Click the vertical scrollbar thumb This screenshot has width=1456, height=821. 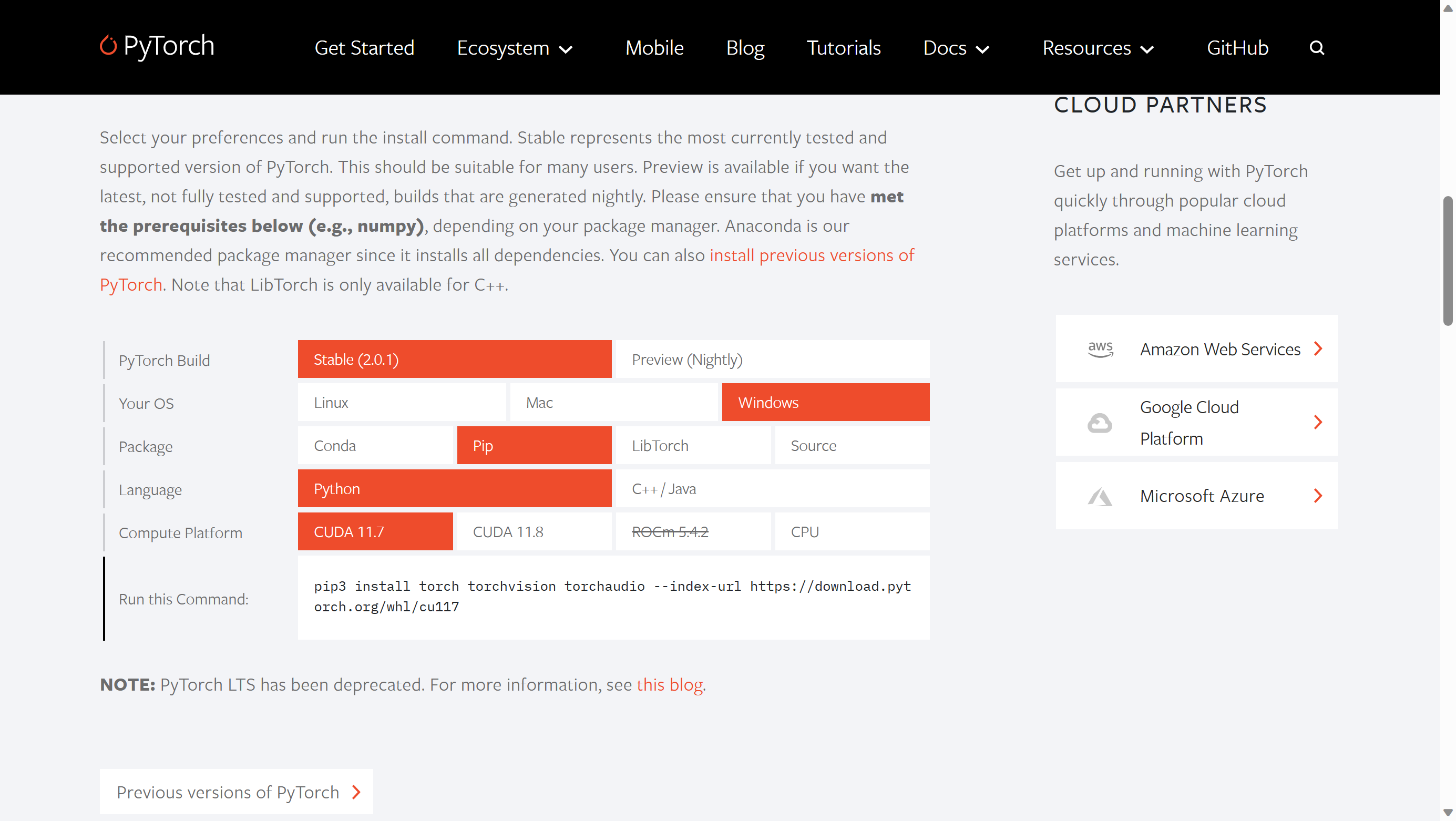click(1447, 261)
